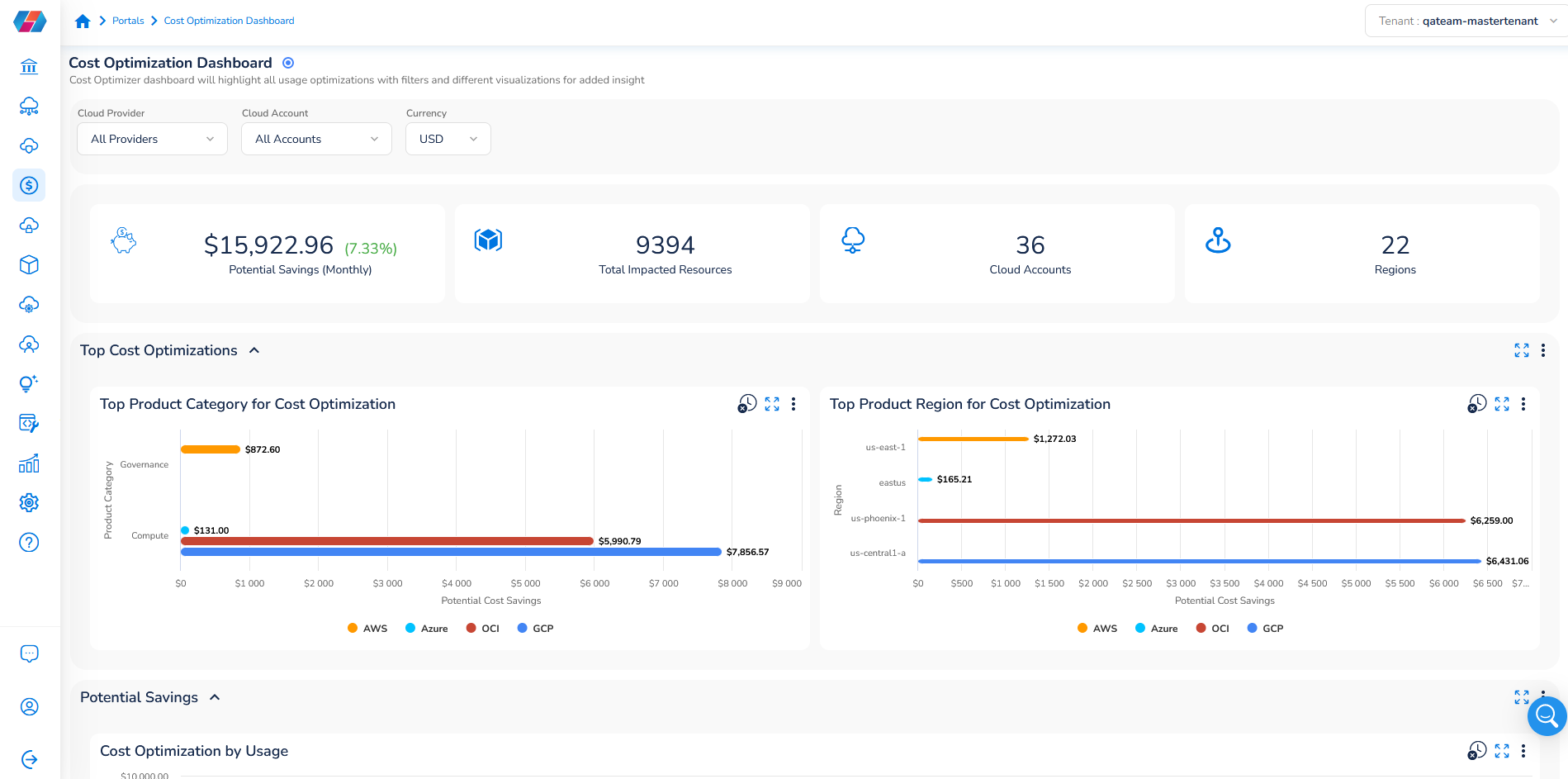
Task: Click the Portals breadcrumb link
Action: tap(128, 21)
